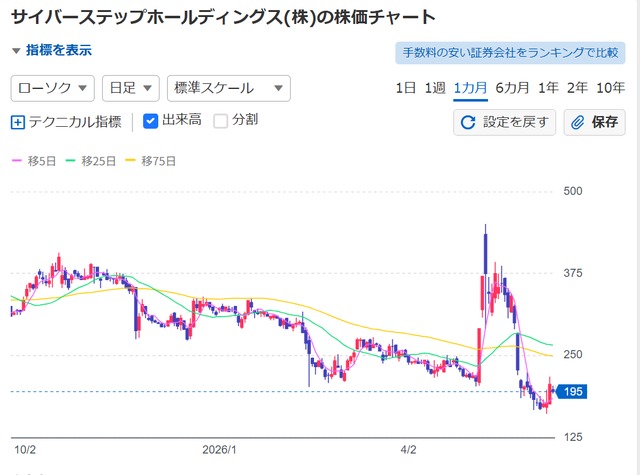Click the 500 price axis label

(x=573, y=191)
